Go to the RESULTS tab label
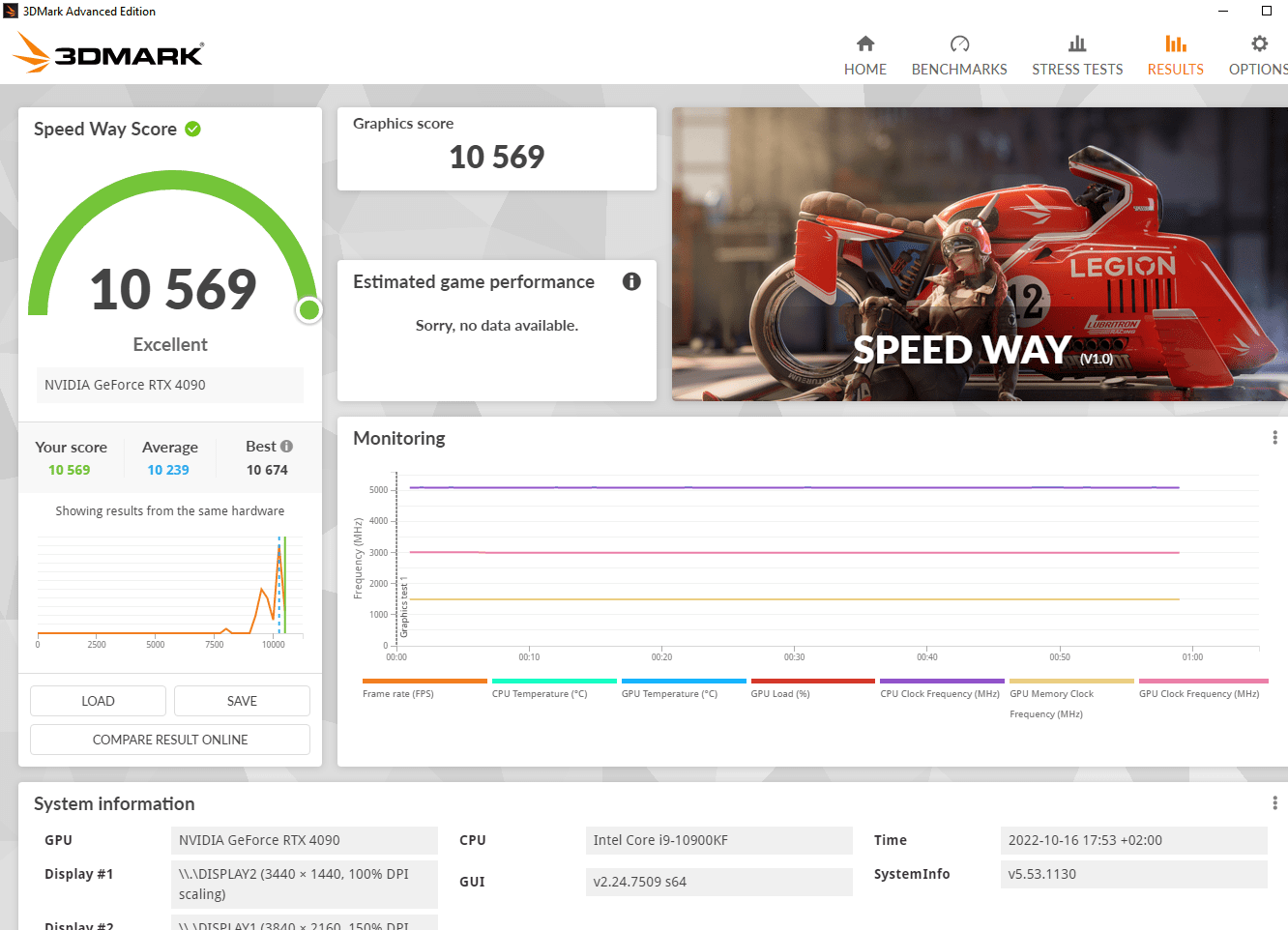 [x=1176, y=70]
